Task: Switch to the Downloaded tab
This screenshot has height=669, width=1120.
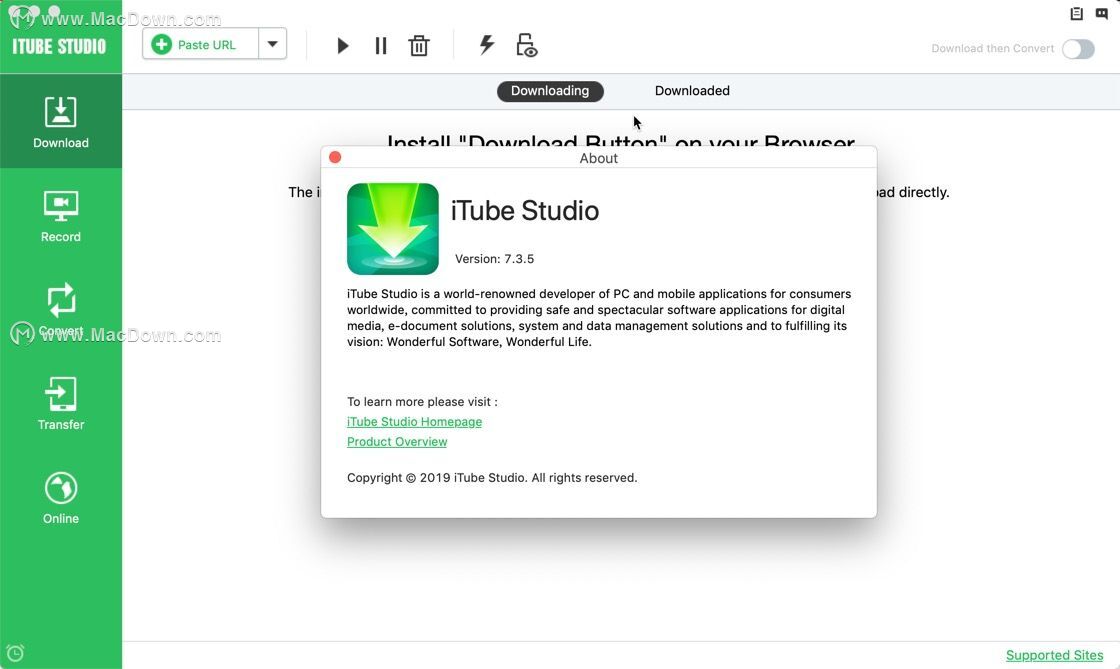Action: (692, 91)
